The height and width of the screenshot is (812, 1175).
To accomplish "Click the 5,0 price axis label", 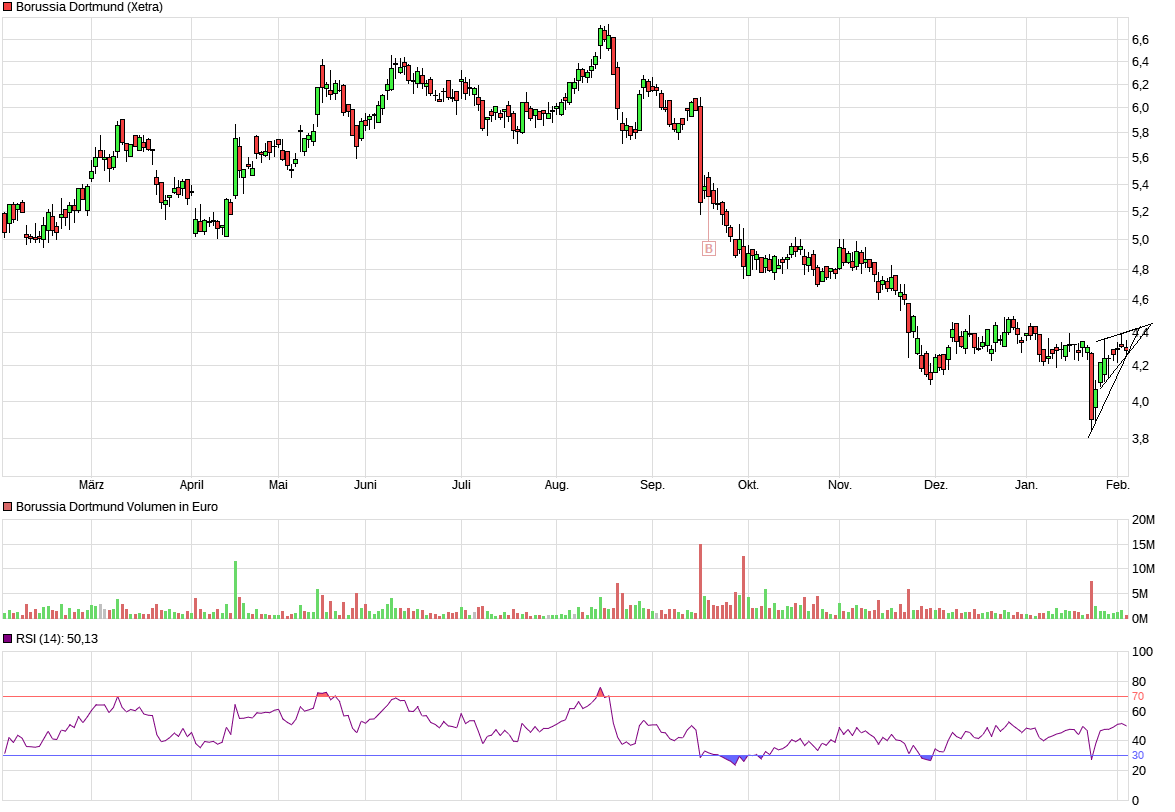I will [x=1141, y=240].
